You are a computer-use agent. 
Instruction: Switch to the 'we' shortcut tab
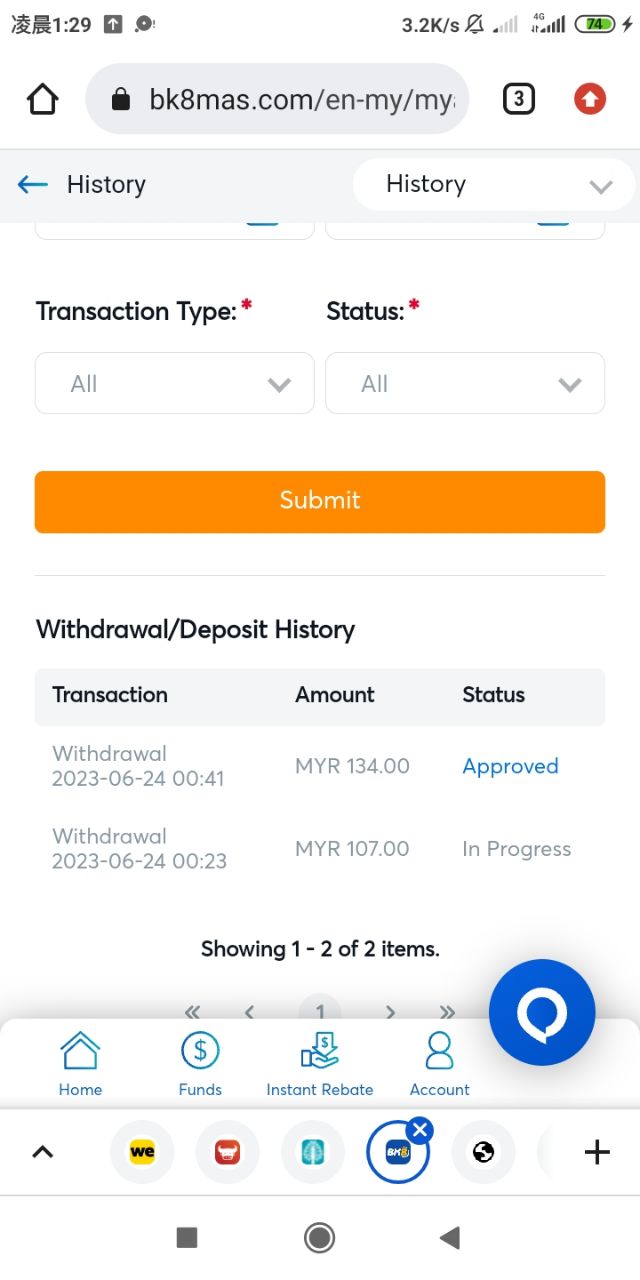coord(142,1152)
